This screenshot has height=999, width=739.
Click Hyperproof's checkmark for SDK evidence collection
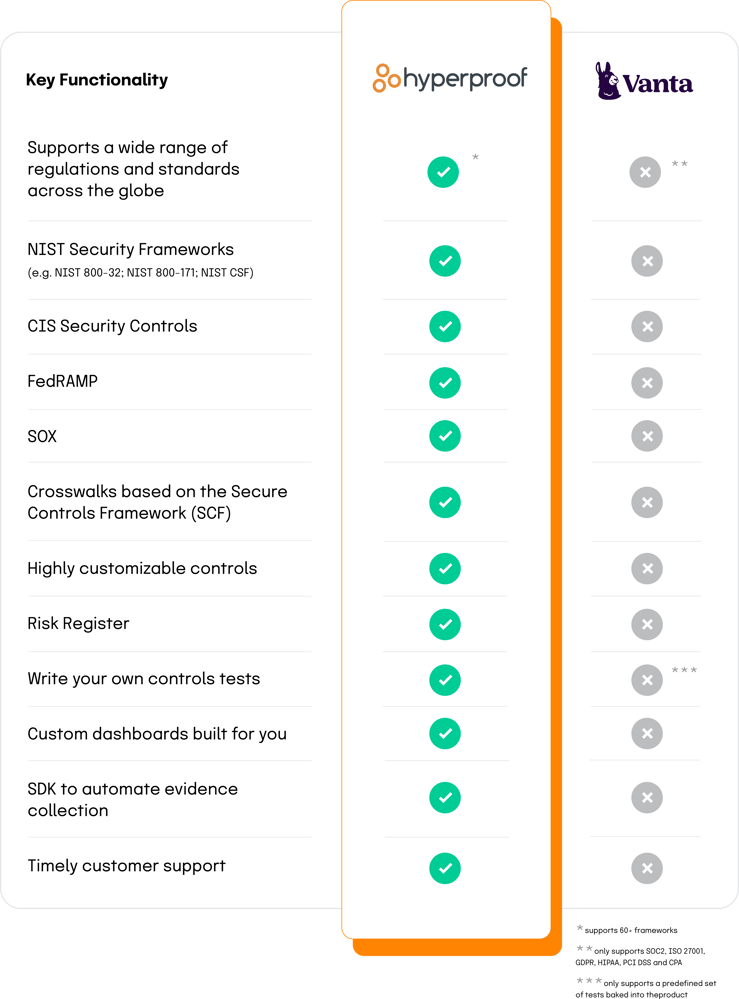[x=445, y=797]
